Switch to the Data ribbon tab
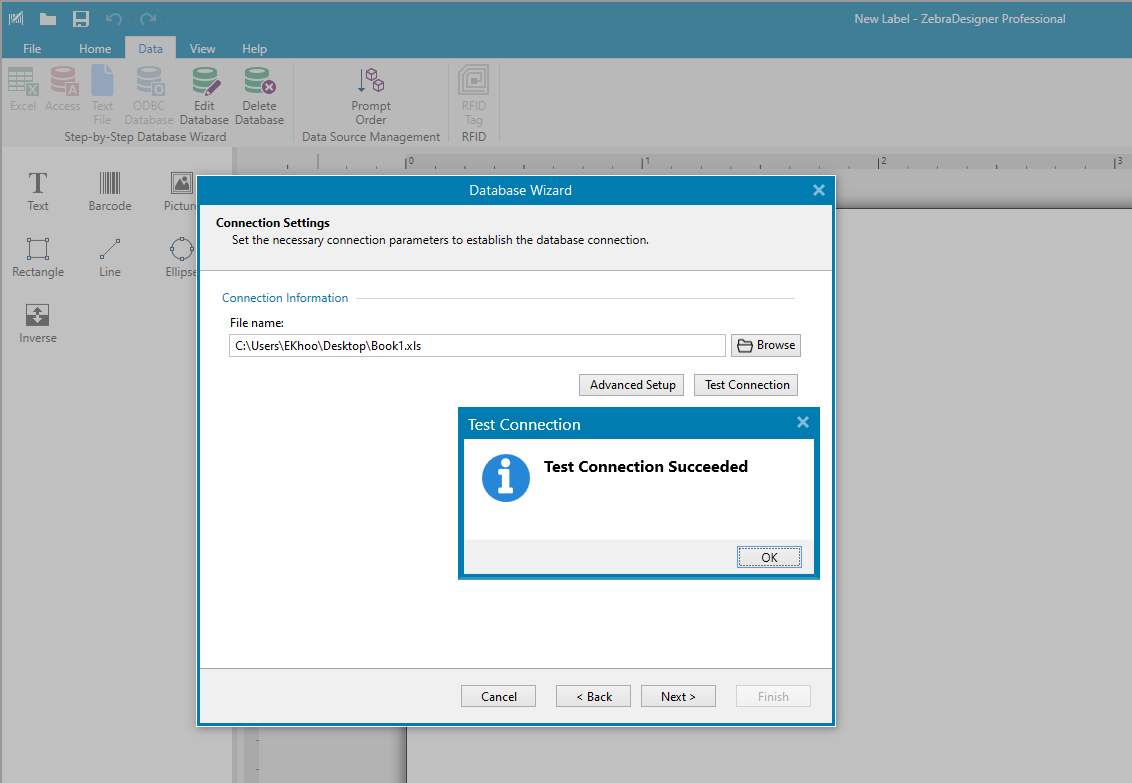Image resolution: width=1132 pixels, height=783 pixels. [150, 48]
